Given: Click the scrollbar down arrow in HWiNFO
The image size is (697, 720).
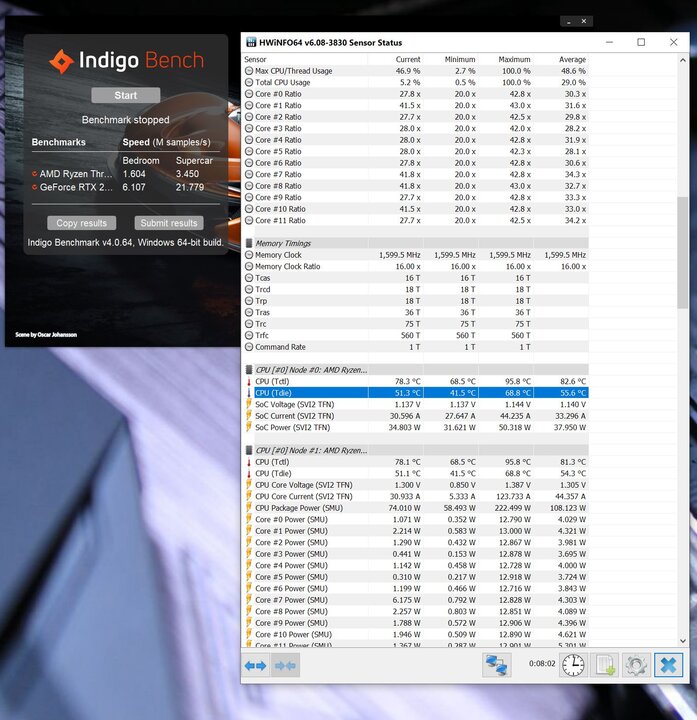Looking at the screenshot, I should tap(683, 641).
